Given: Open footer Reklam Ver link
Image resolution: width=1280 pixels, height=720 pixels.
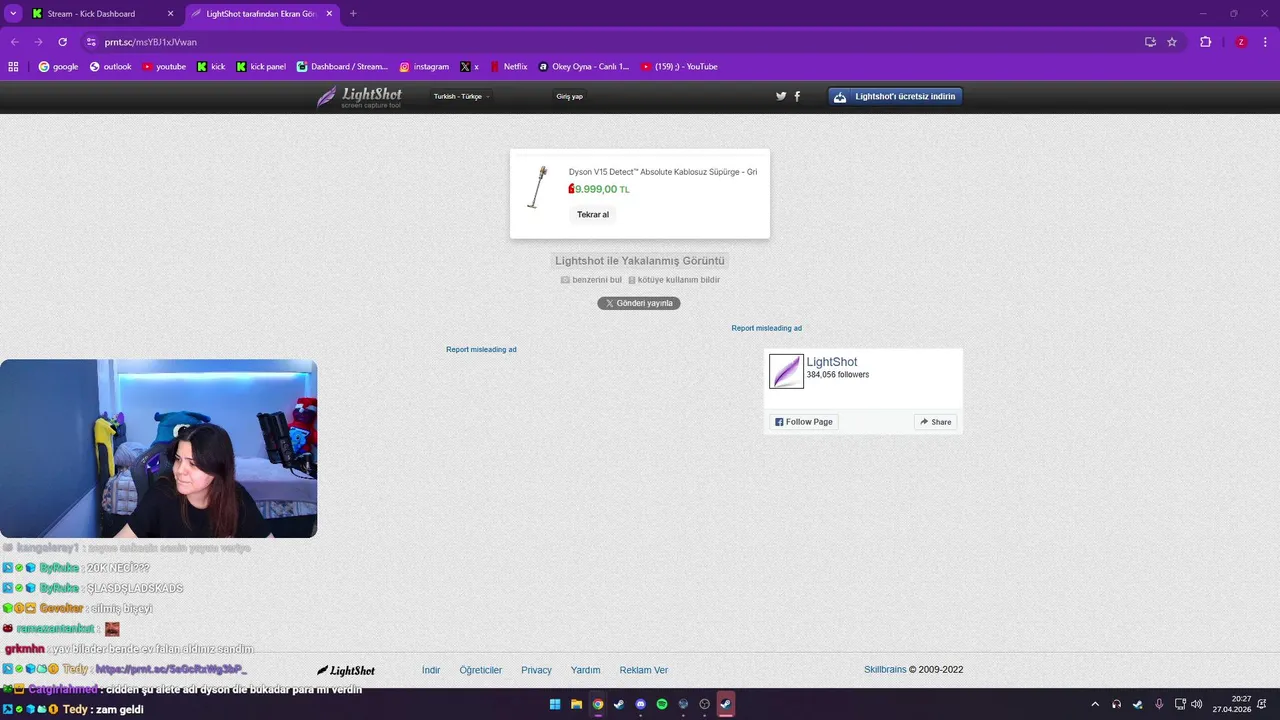Looking at the screenshot, I should click(644, 670).
